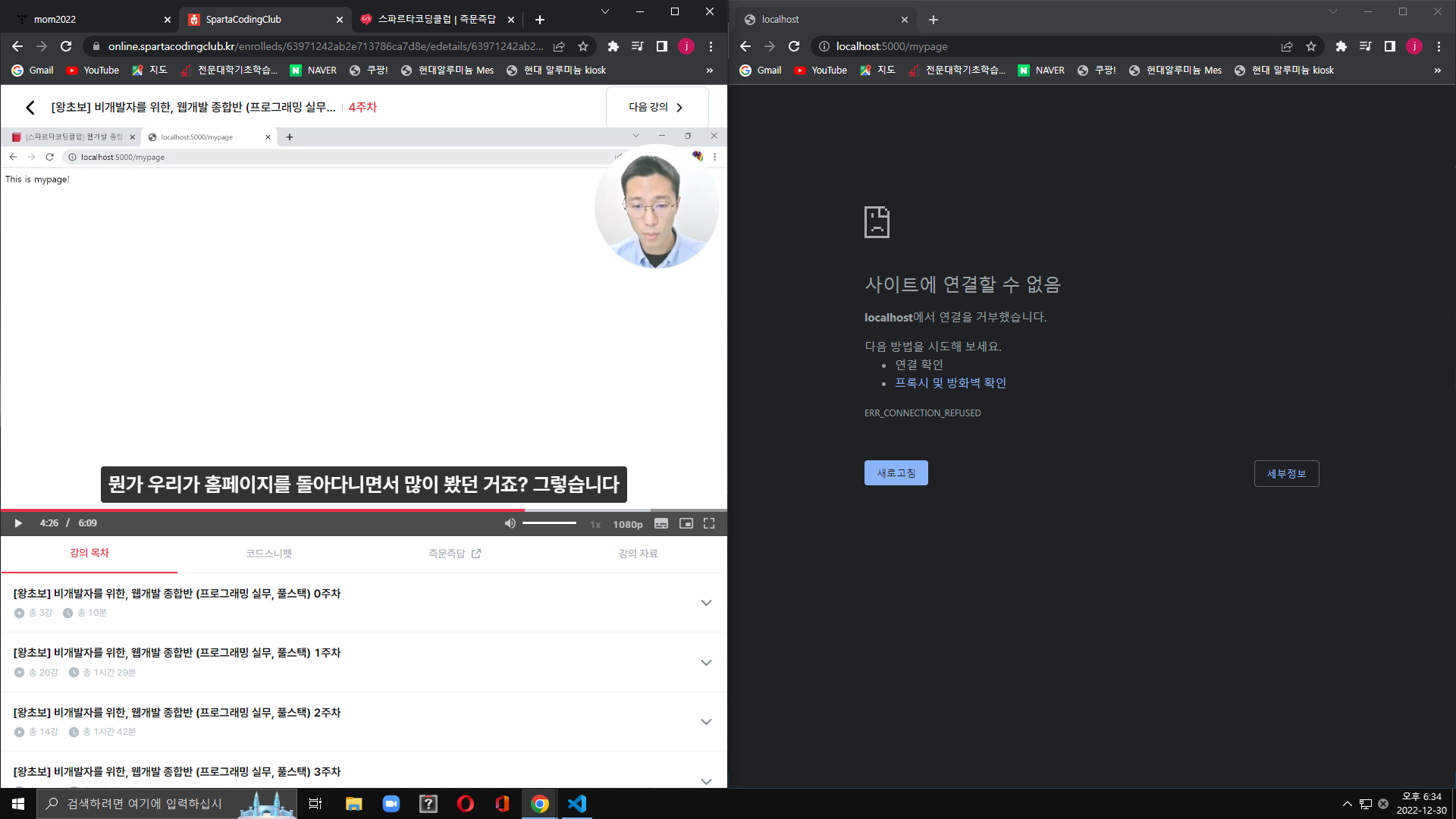Bookmark page star in right Chrome window

tap(1310, 46)
